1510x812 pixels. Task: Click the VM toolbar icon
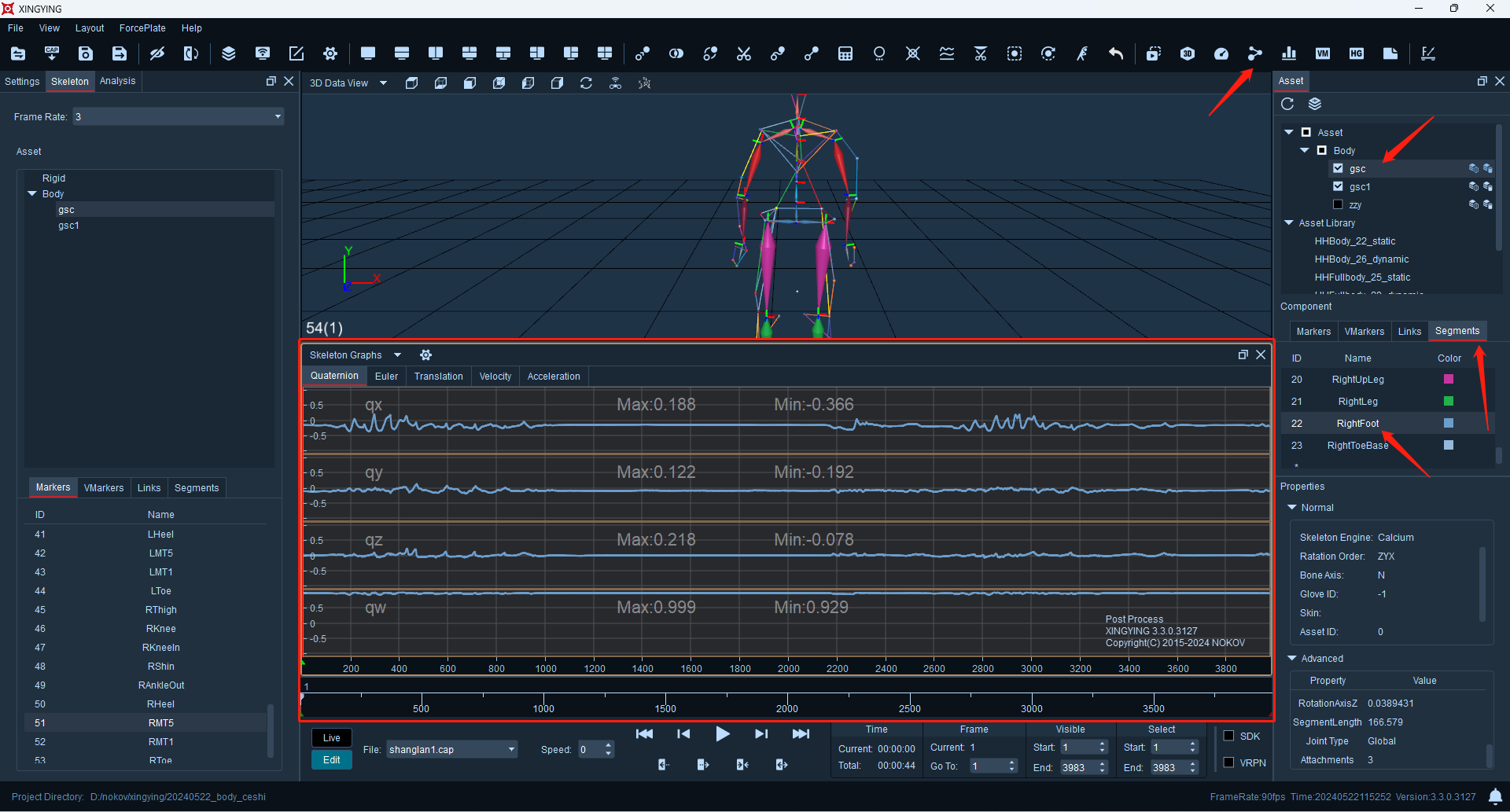1323,53
